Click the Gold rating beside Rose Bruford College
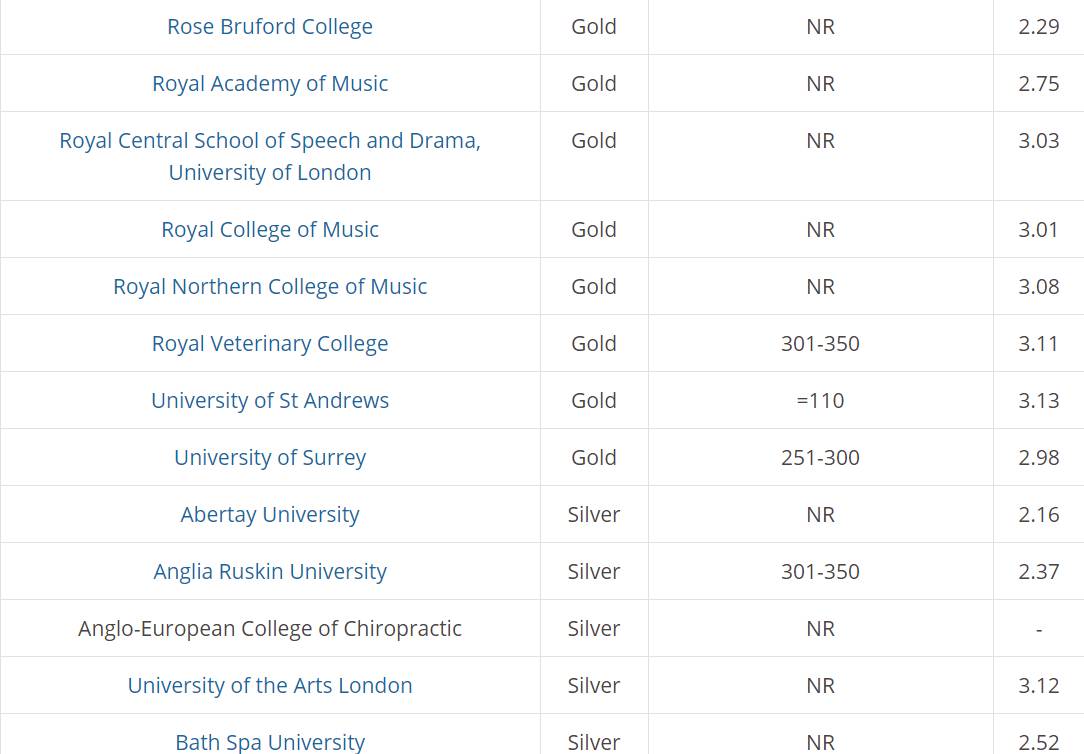Image resolution: width=1084 pixels, height=754 pixels. pos(594,26)
